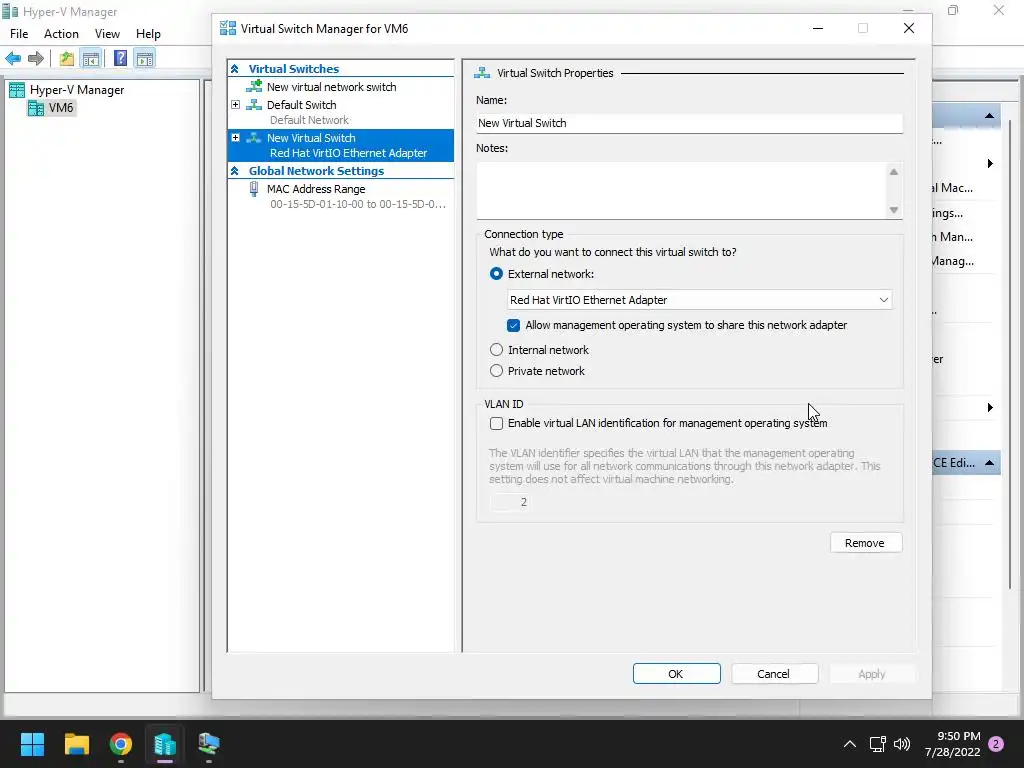
Task: Open the Action menu
Action: (61, 34)
